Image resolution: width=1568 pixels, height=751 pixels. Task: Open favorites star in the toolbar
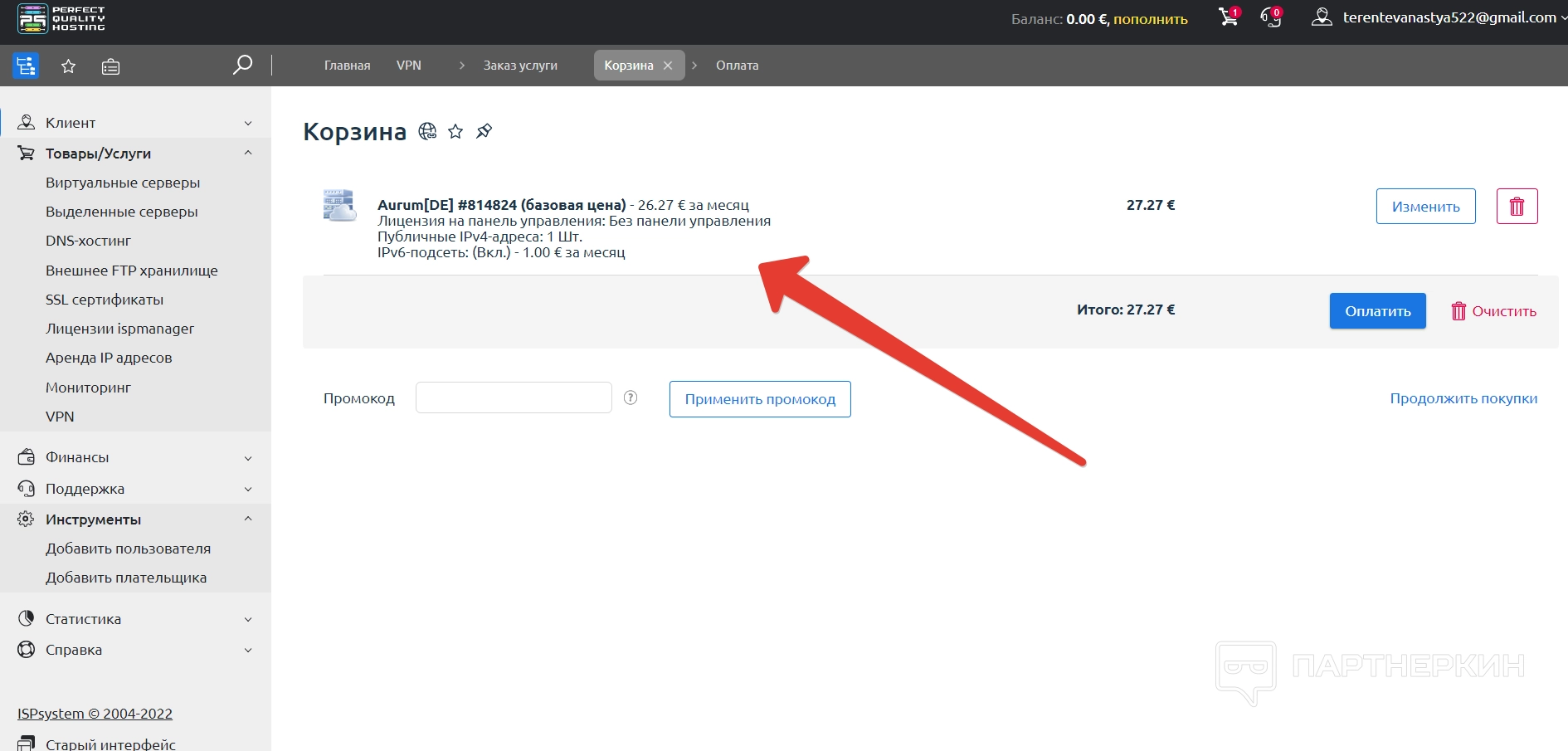pyautogui.click(x=69, y=66)
